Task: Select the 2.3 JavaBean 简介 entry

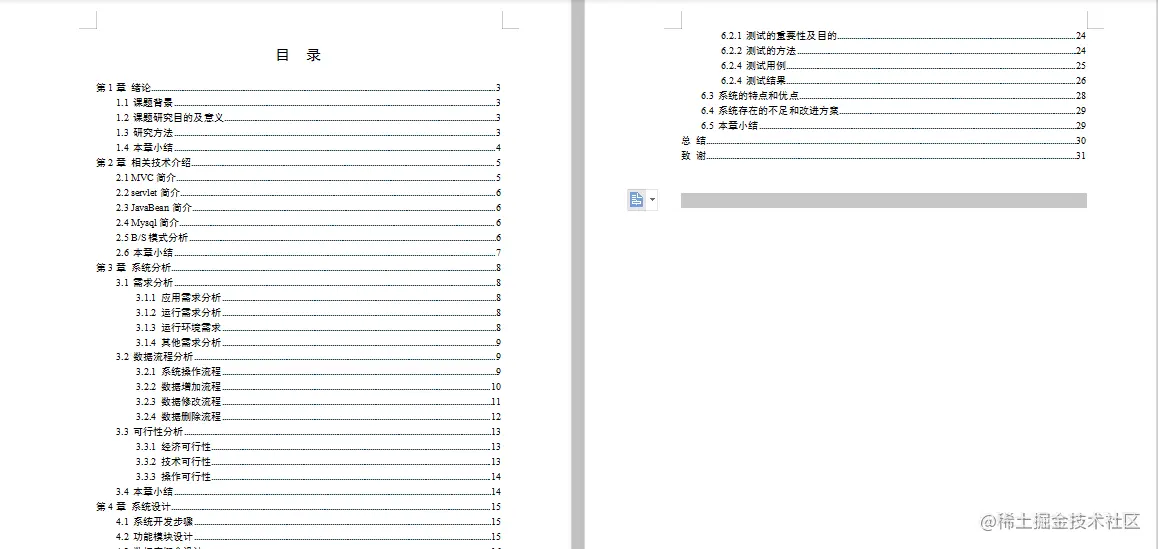Action: [x=309, y=208]
